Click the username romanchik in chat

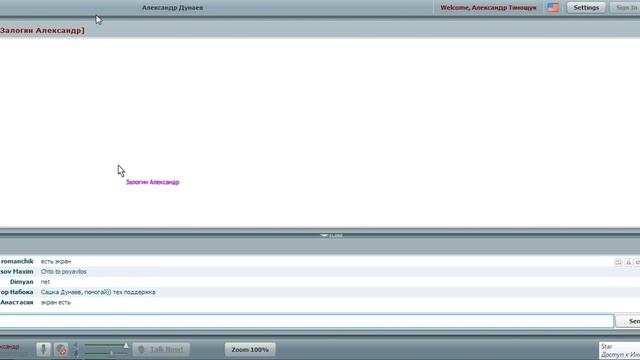[x=17, y=261]
